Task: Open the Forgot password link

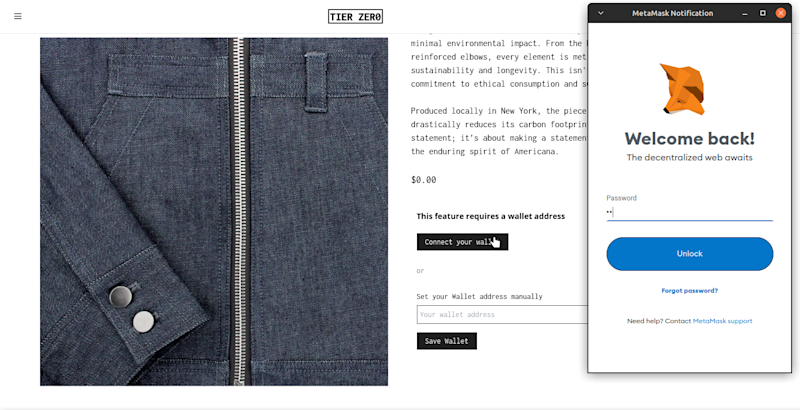Action: (x=689, y=291)
